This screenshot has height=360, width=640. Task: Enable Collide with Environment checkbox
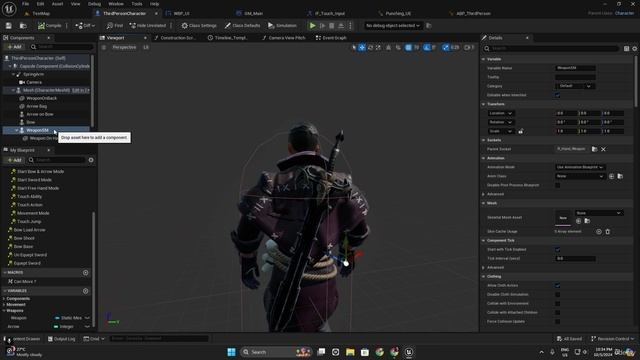coord(558,304)
